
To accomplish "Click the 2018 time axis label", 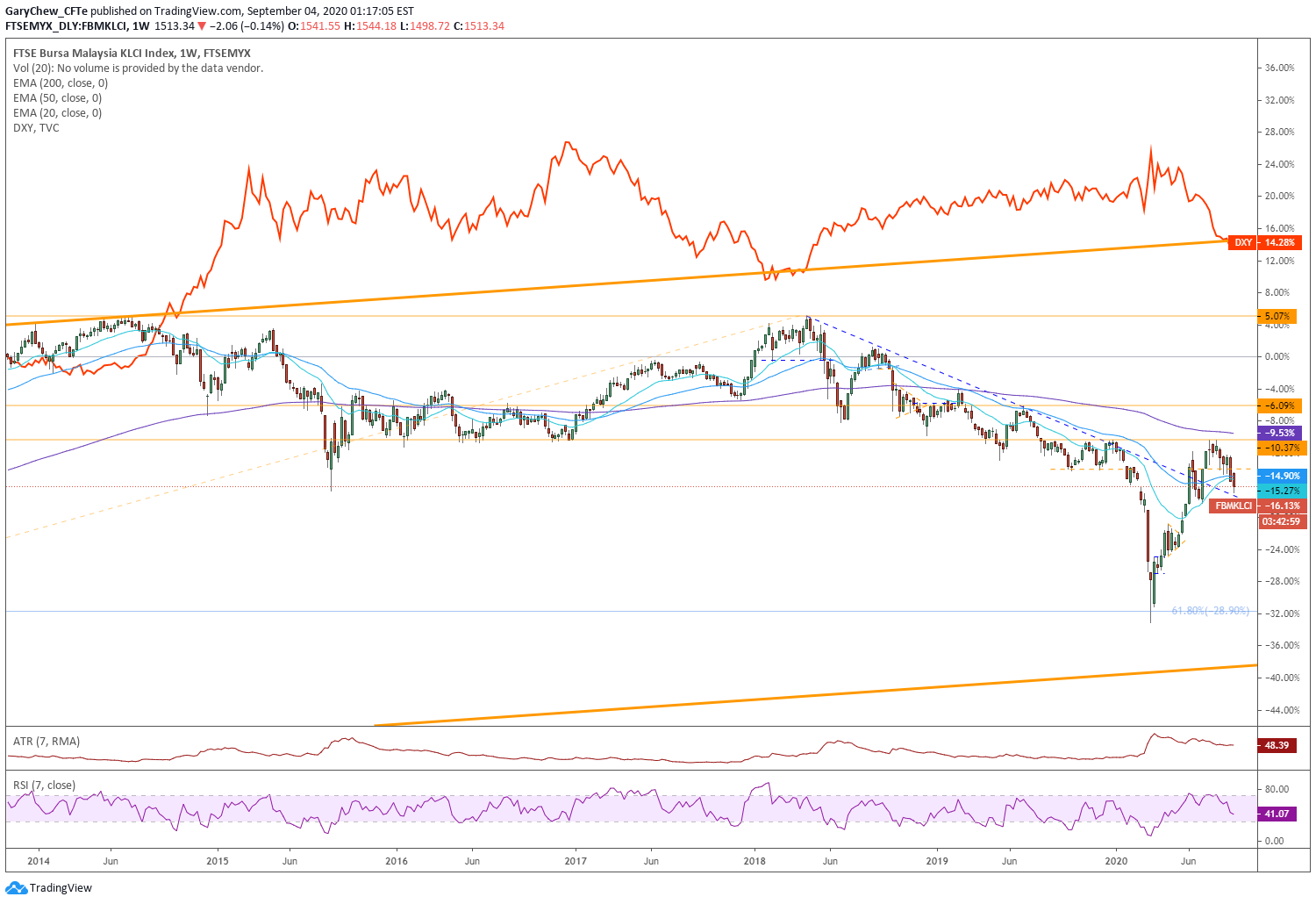I will pyautogui.click(x=754, y=861).
